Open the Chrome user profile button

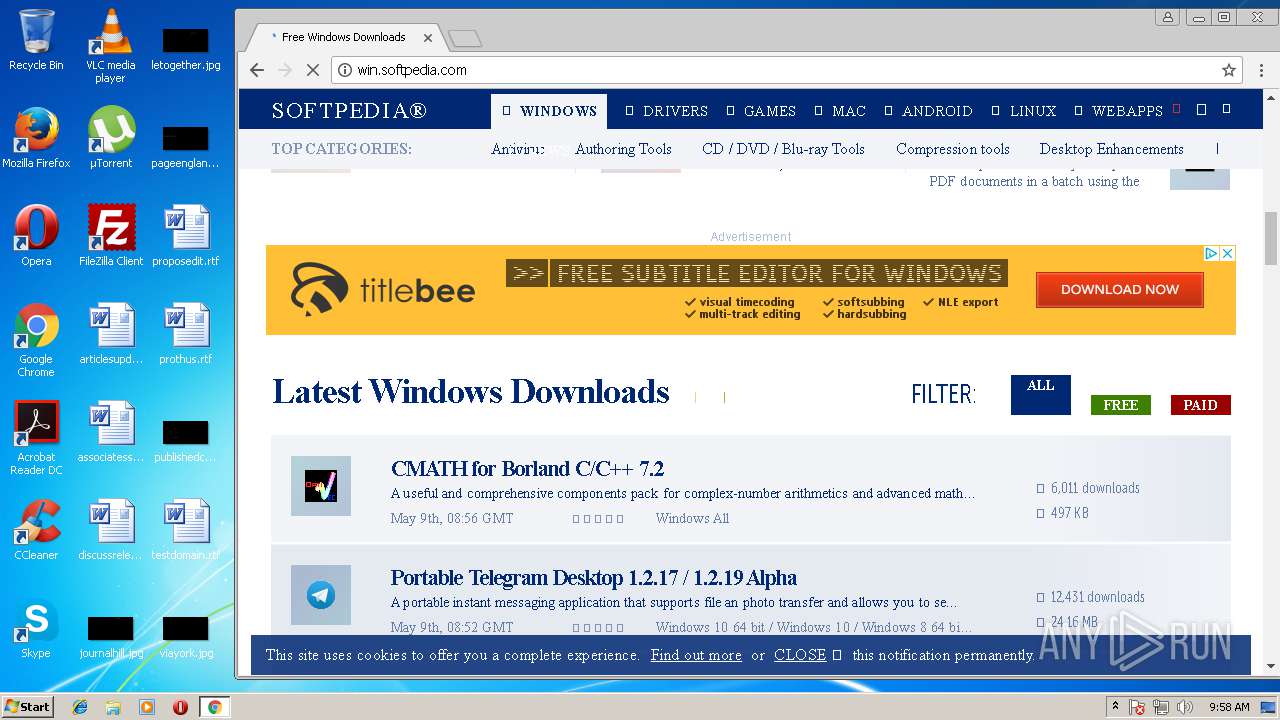(x=1168, y=17)
